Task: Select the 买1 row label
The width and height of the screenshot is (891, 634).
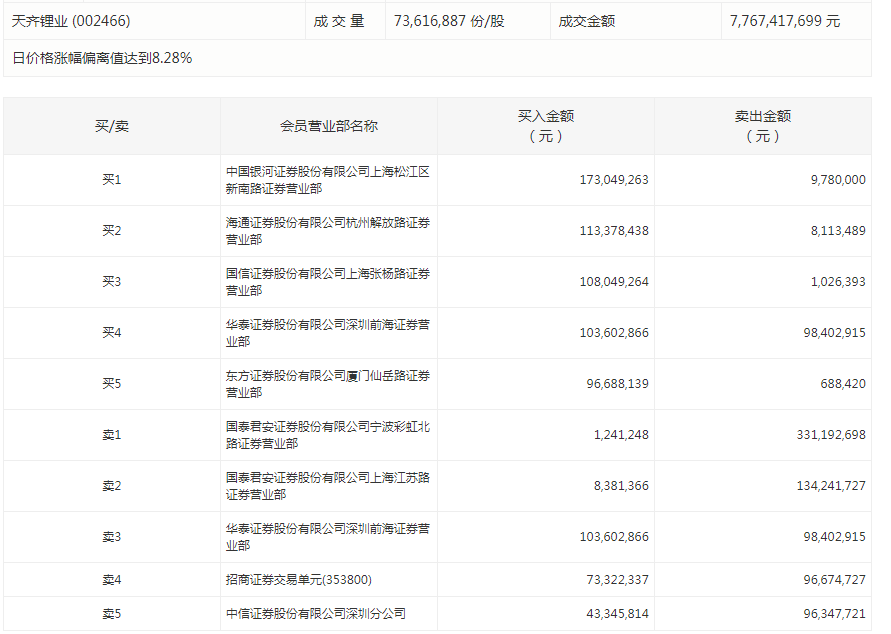Action: [x=112, y=180]
